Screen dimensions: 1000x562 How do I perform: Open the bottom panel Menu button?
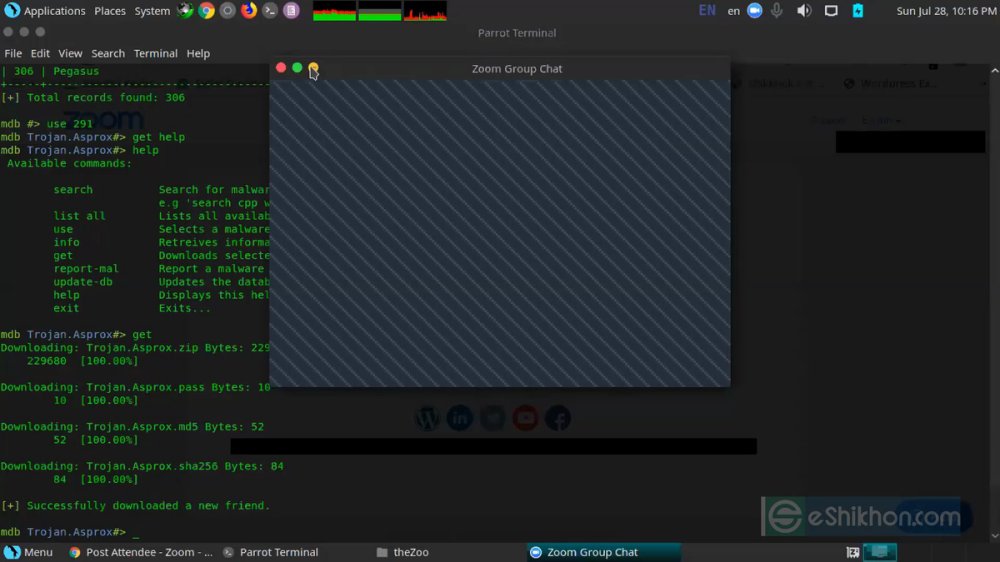tap(29, 552)
